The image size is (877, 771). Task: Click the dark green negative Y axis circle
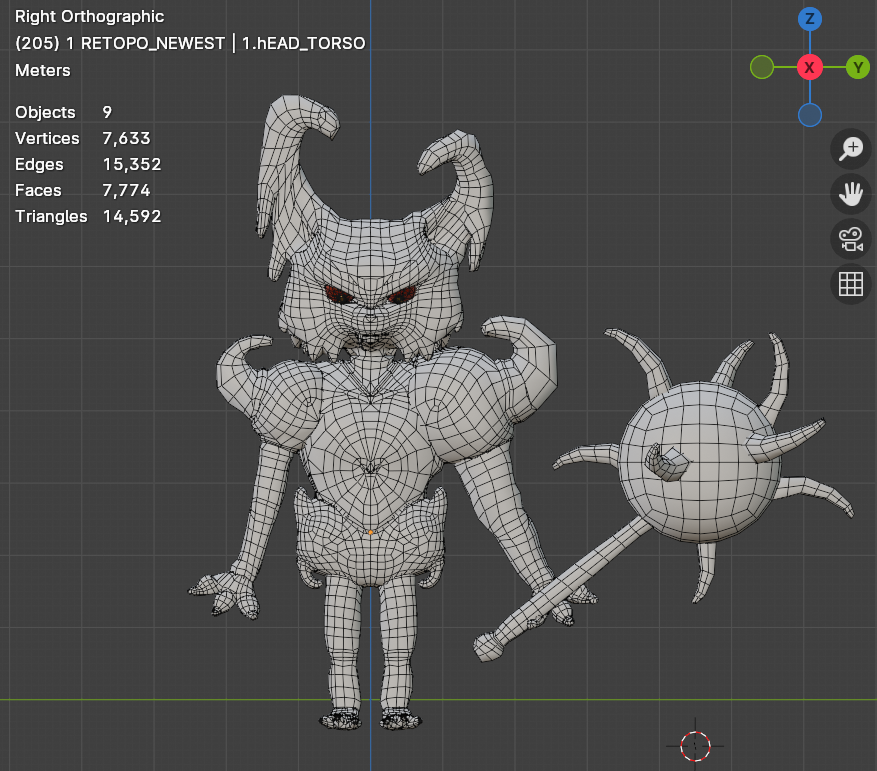pos(762,67)
